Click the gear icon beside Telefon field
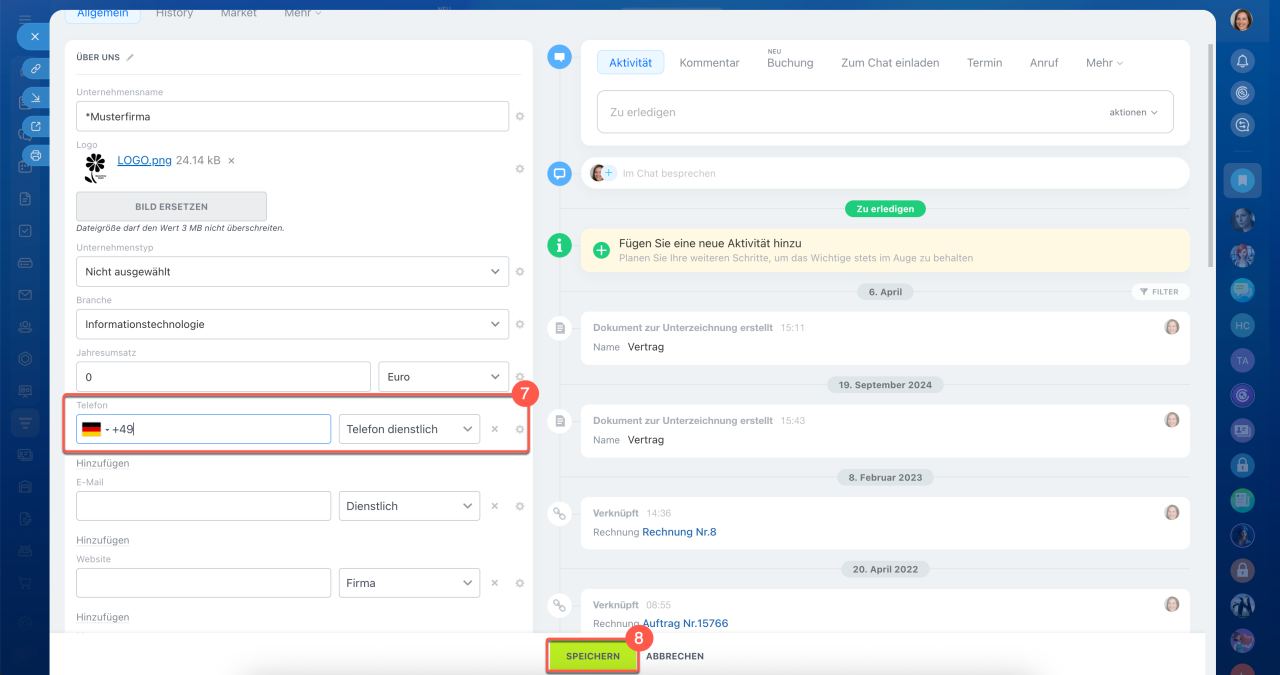This screenshot has height=675, width=1280. (x=520, y=429)
